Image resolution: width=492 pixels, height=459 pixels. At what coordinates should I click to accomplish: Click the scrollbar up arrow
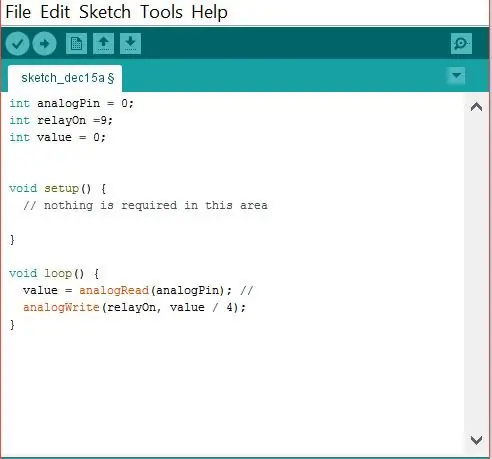[476, 107]
